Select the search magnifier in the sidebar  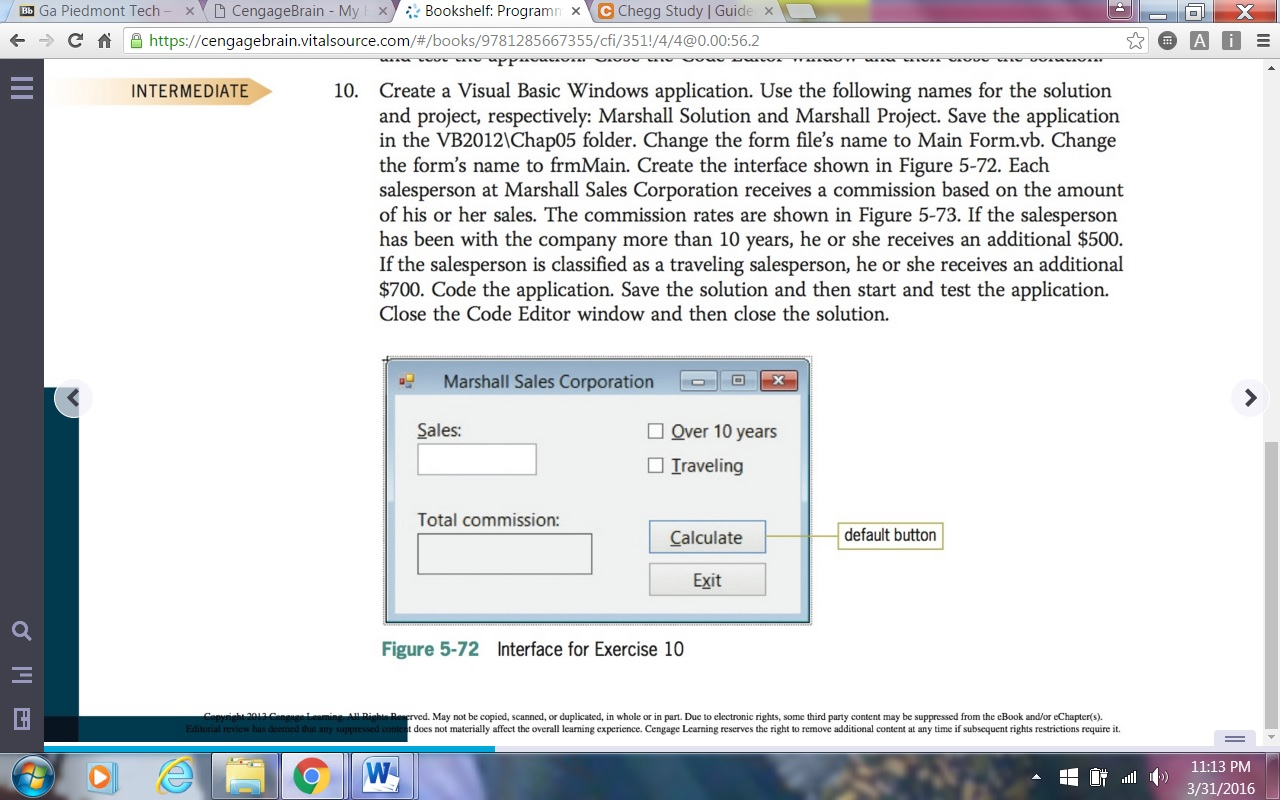[x=21, y=630]
